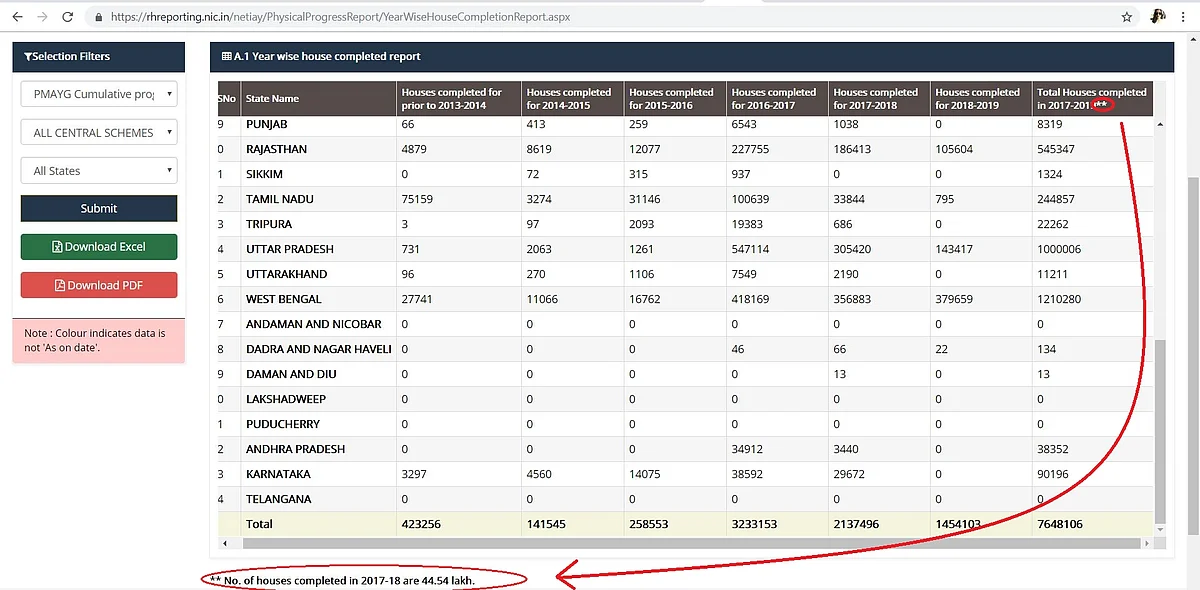Click Rajasthan value 227755

[750, 149]
